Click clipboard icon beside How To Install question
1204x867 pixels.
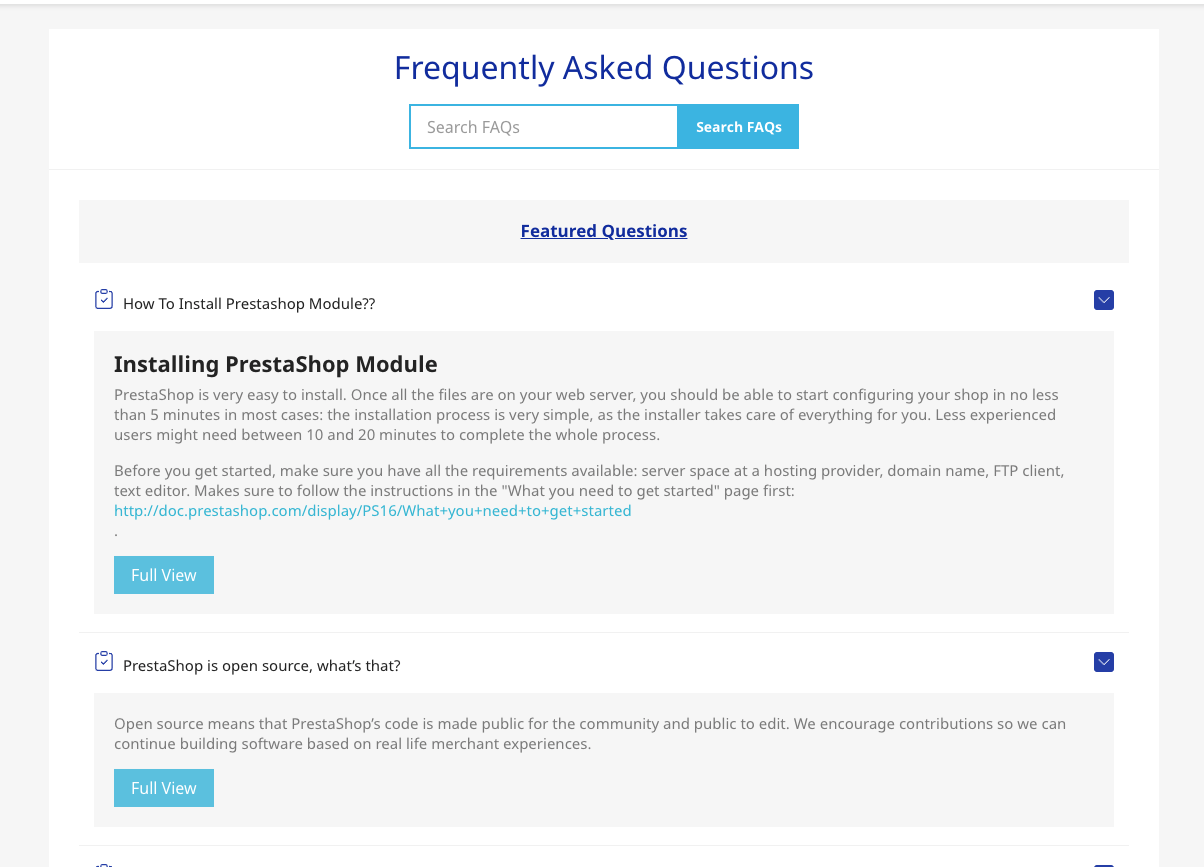click(104, 300)
